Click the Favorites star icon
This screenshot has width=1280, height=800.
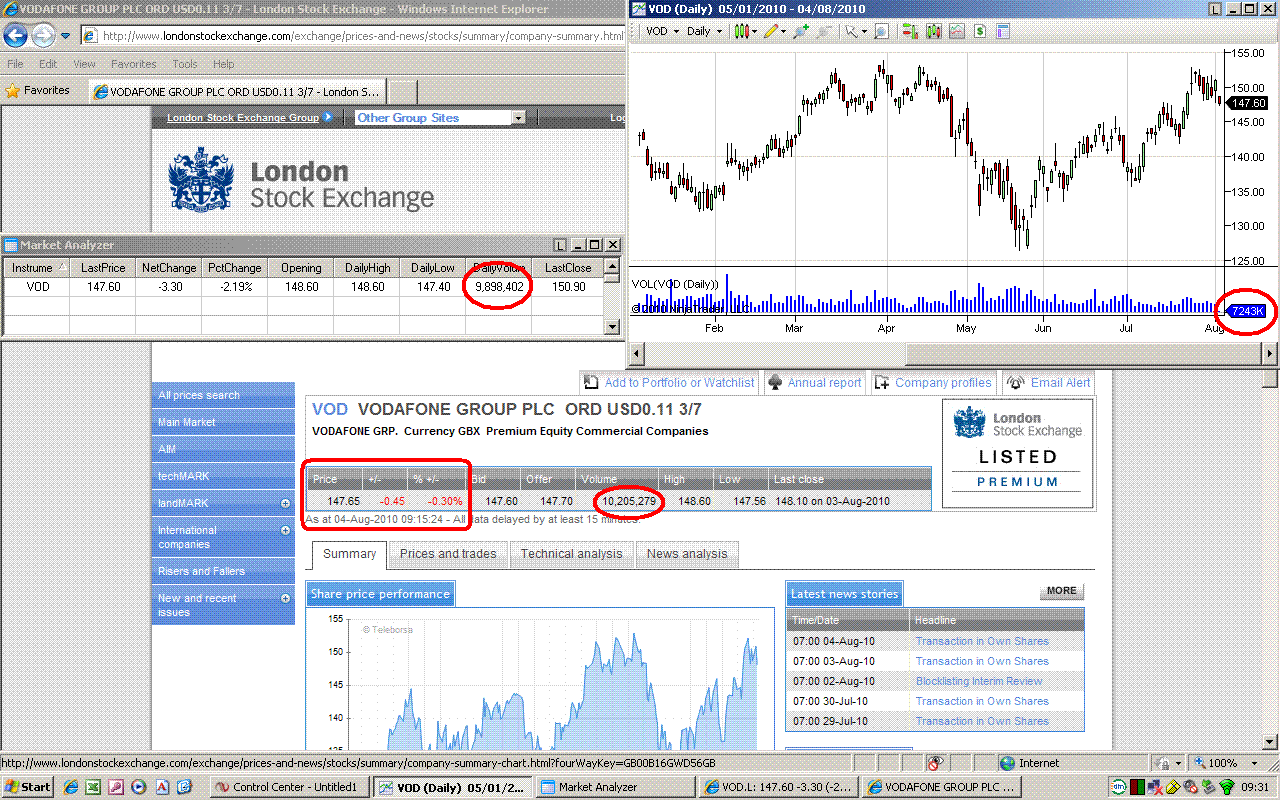12,91
